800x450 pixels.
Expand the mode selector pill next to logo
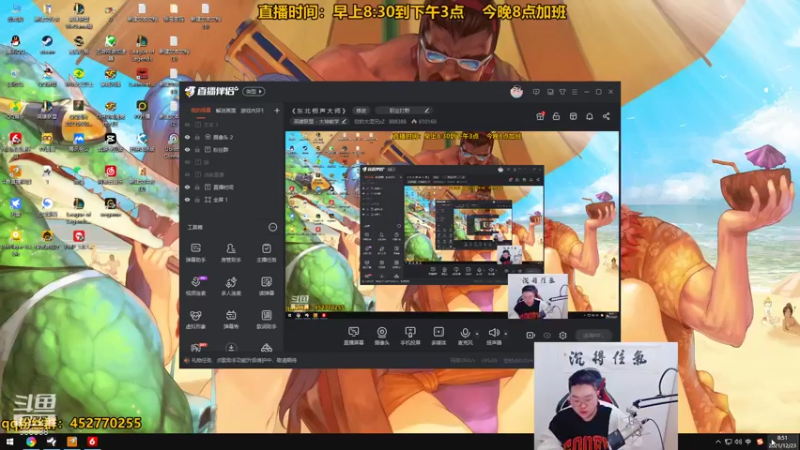pos(254,92)
